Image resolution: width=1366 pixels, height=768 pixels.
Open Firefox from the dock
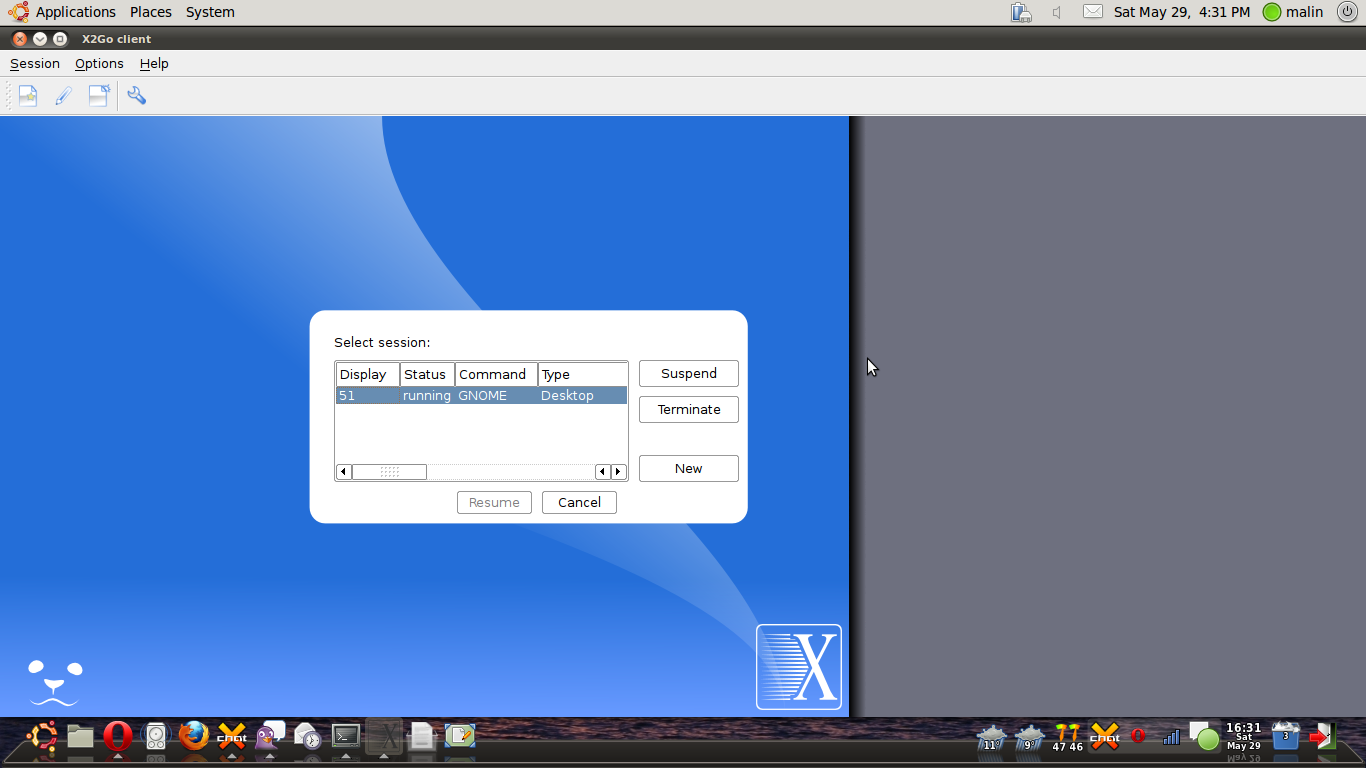[x=194, y=737]
